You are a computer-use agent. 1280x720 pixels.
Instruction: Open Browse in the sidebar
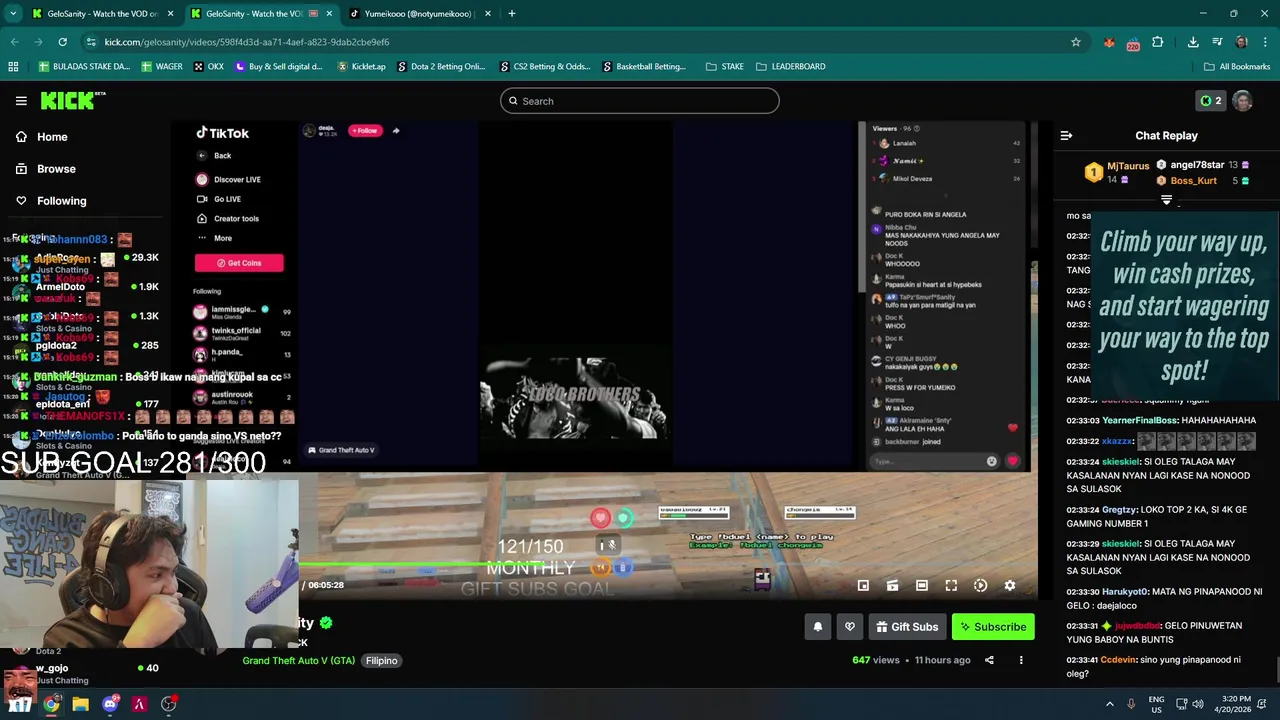click(56, 169)
